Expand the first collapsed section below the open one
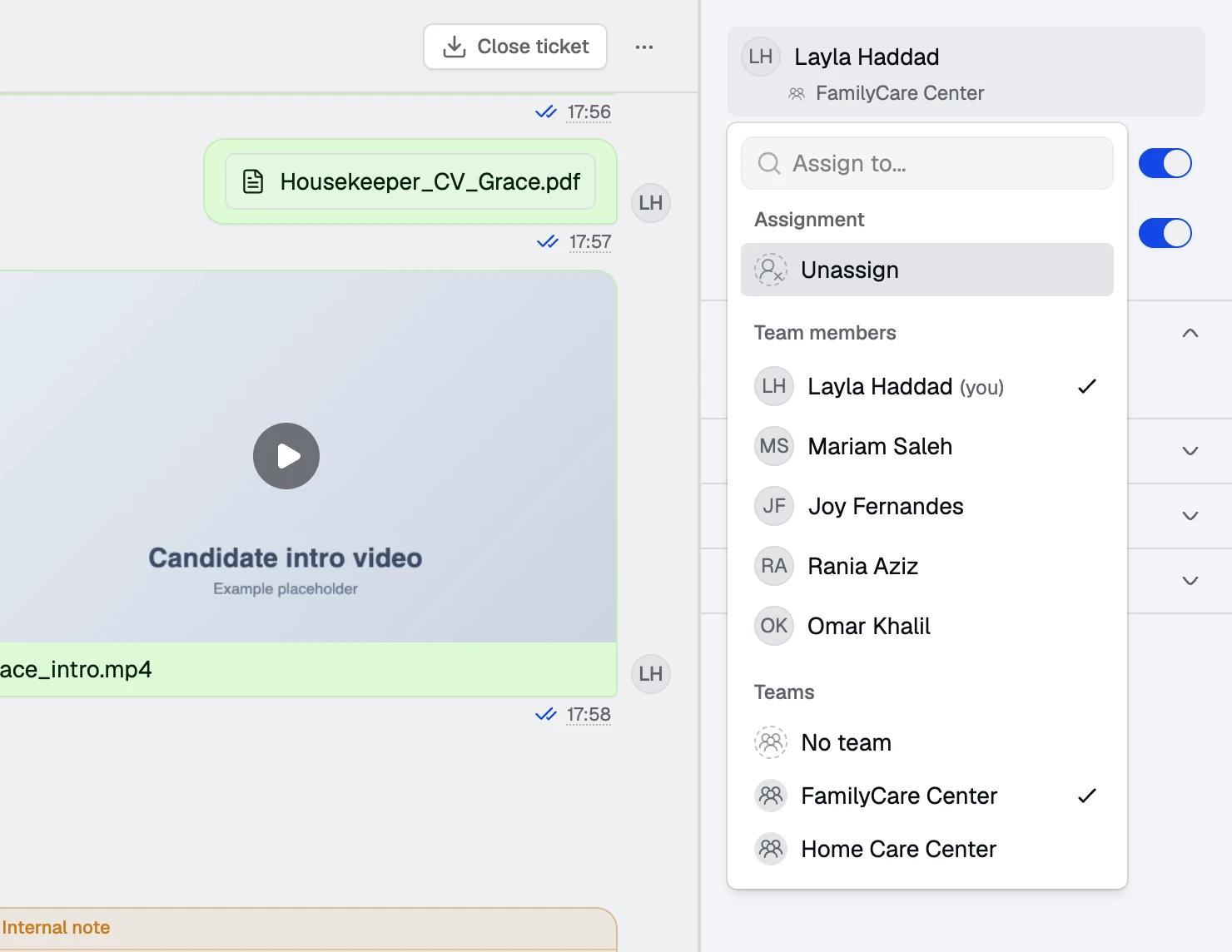1232x952 pixels. 1190,451
